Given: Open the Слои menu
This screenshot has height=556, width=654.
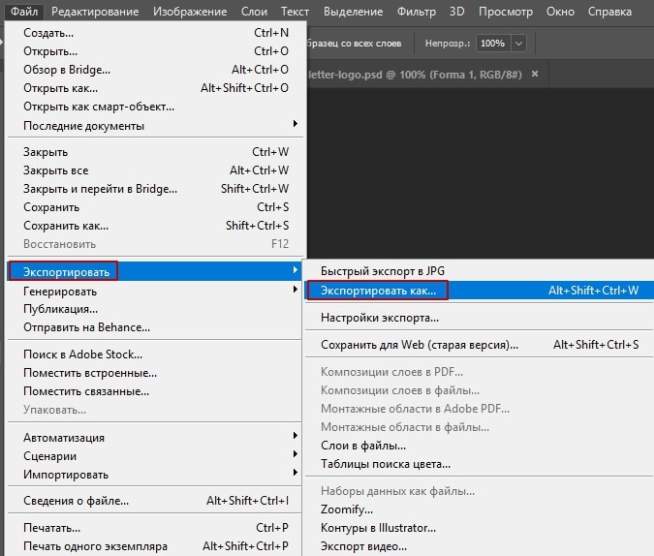Looking at the screenshot, I should (254, 11).
